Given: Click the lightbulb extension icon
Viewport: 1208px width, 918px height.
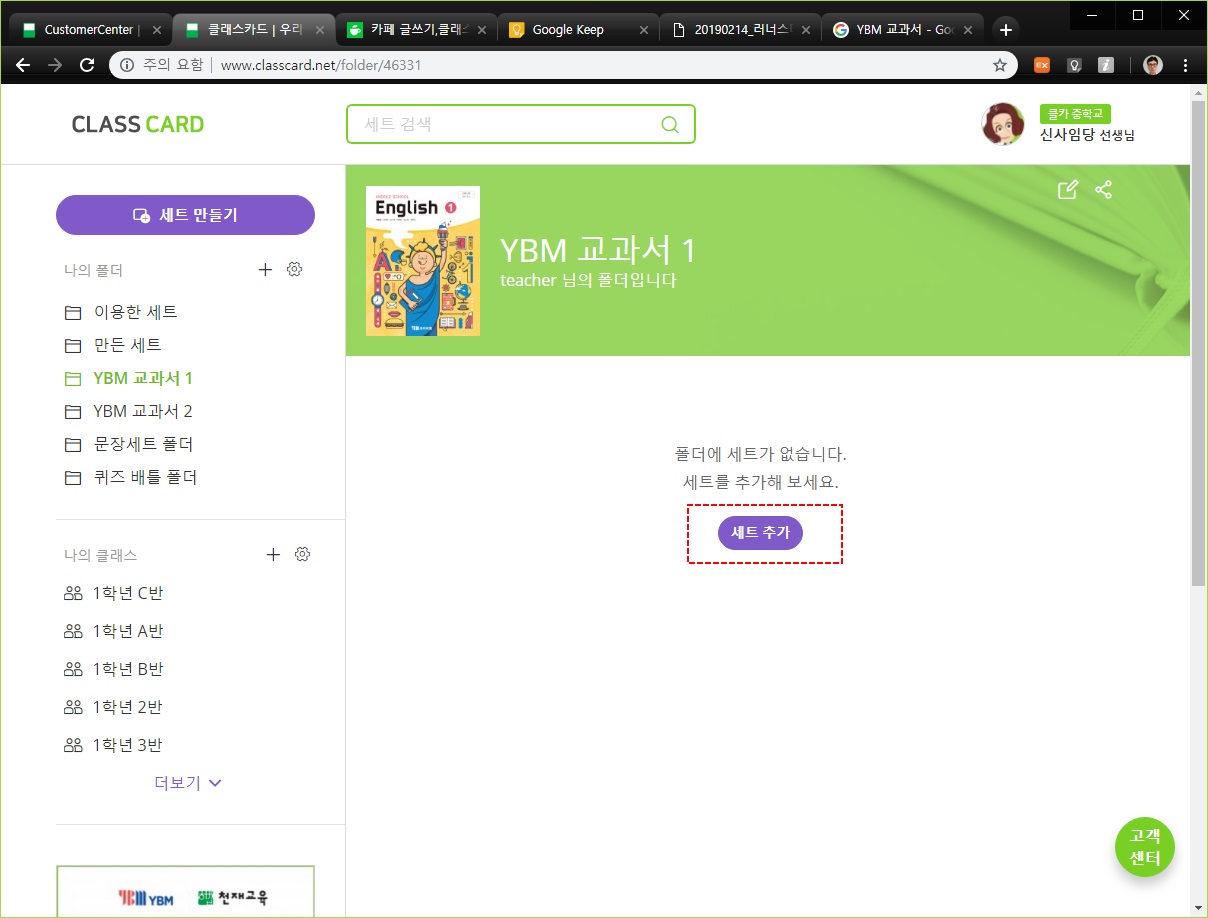Looking at the screenshot, I should [1074, 65].
